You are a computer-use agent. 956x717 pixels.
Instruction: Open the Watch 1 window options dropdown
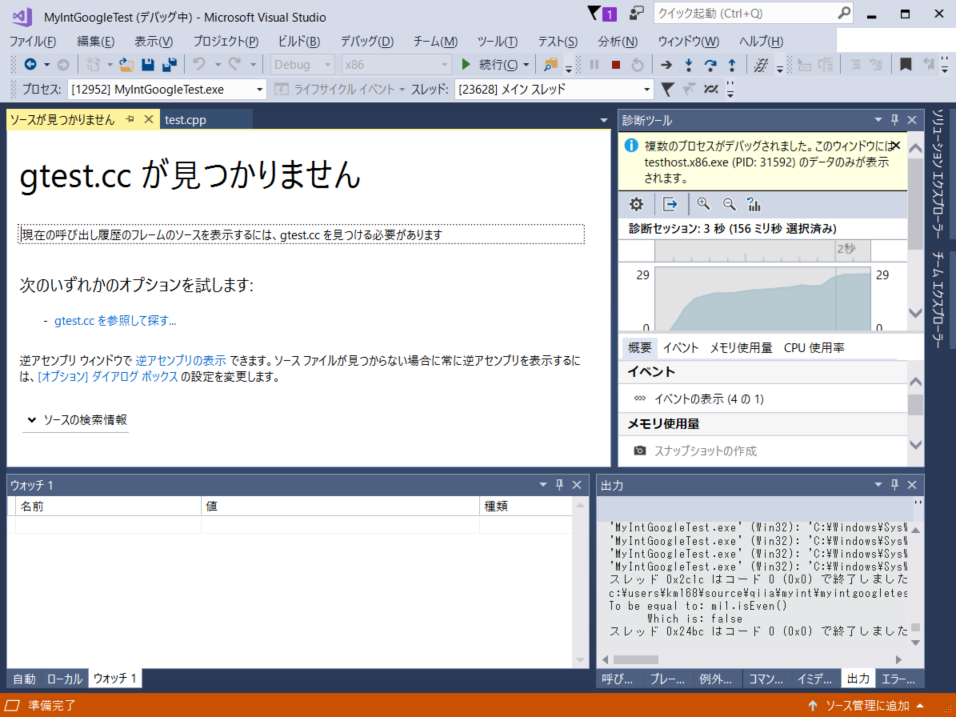coord(543,485)
